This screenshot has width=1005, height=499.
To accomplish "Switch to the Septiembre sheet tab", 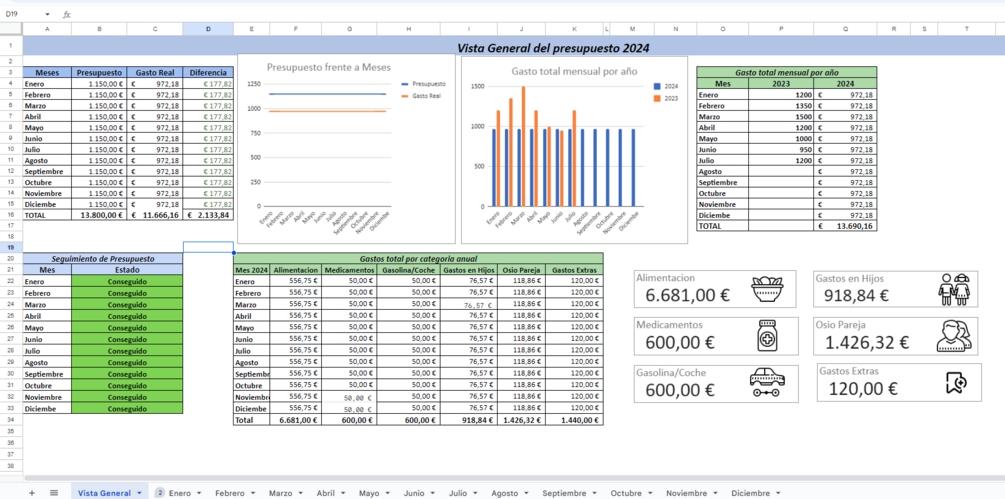I will 564,493.
